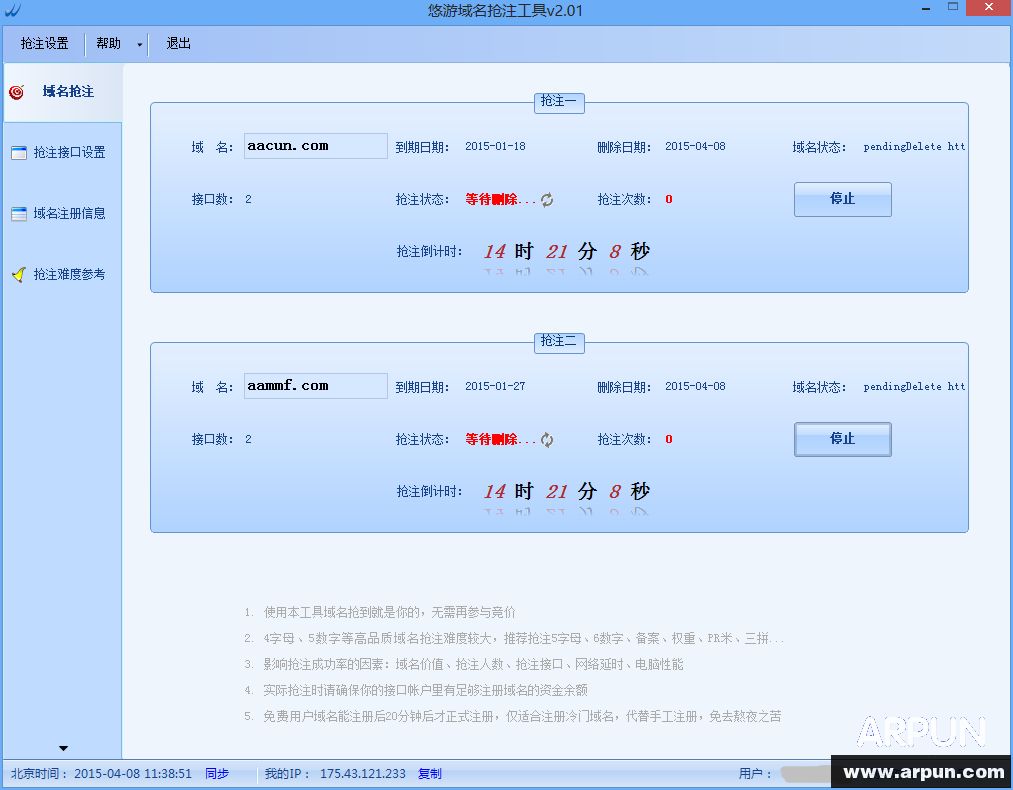Click the refresh icon beside 抢注一 status
Viewport: 1013px width, 790px height.
tap(546, 199)
